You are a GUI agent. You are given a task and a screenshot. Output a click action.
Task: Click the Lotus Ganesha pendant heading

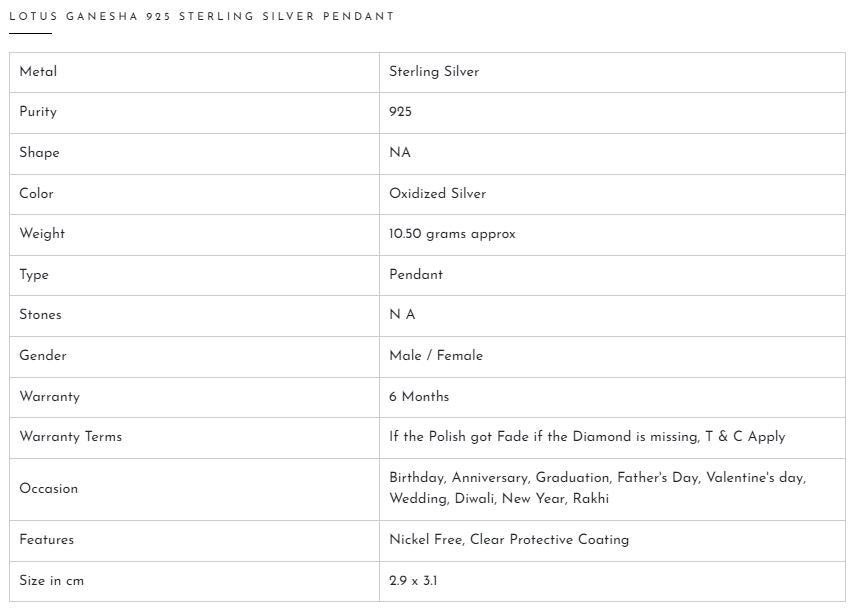tap(201, 16)
